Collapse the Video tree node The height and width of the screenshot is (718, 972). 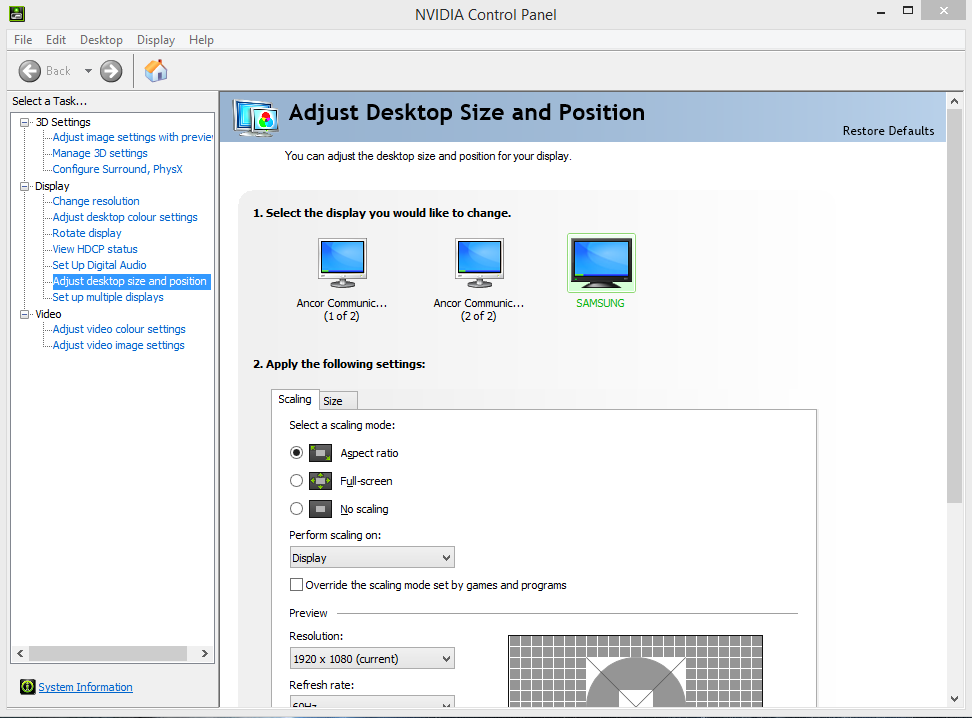point(25,314)
